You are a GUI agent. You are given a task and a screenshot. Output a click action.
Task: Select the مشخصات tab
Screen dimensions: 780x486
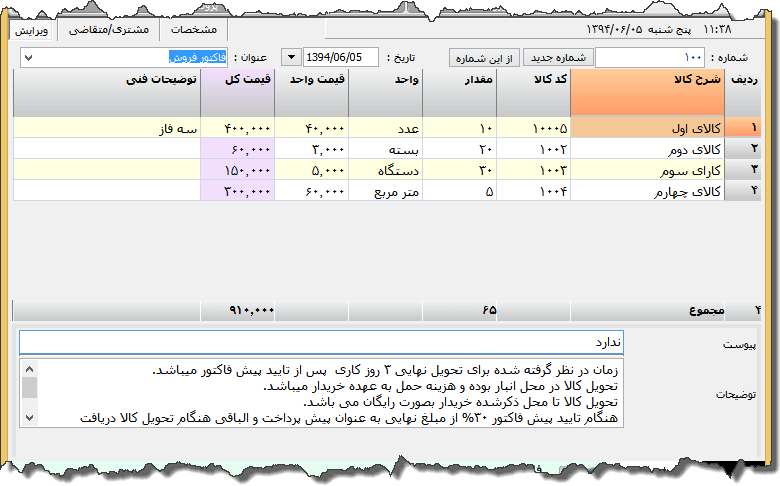194,30
